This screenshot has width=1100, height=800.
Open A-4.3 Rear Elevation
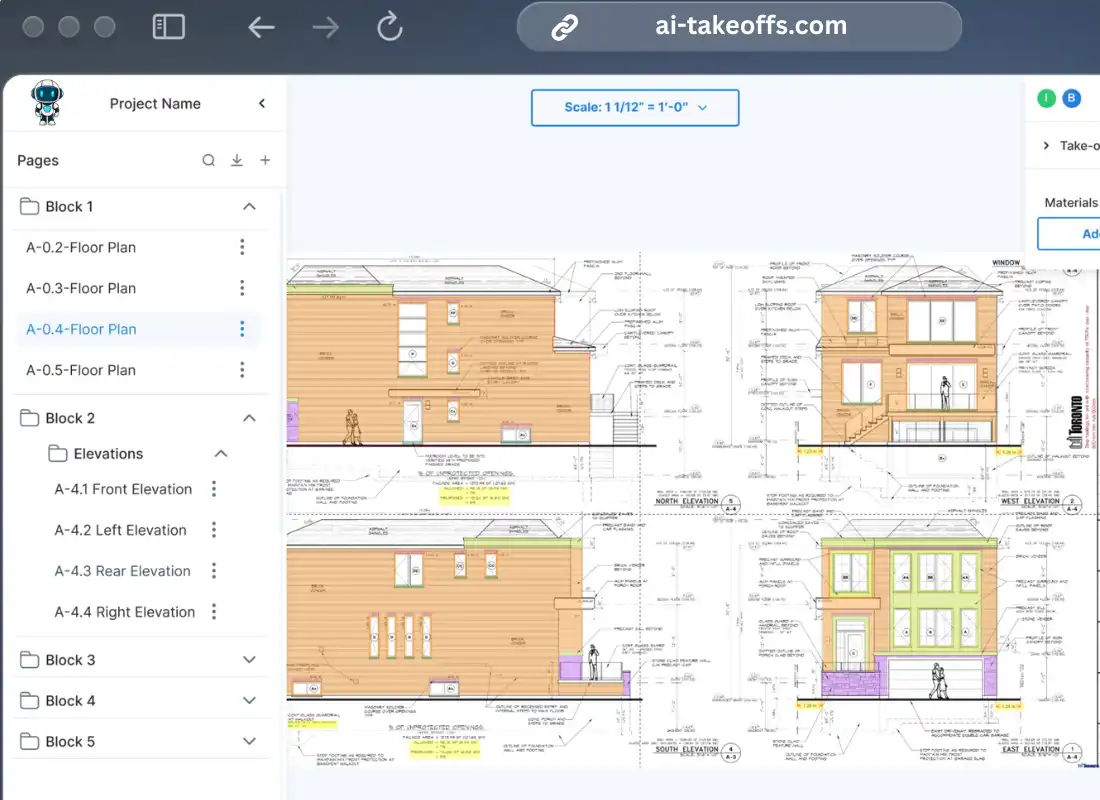(122, 570)
